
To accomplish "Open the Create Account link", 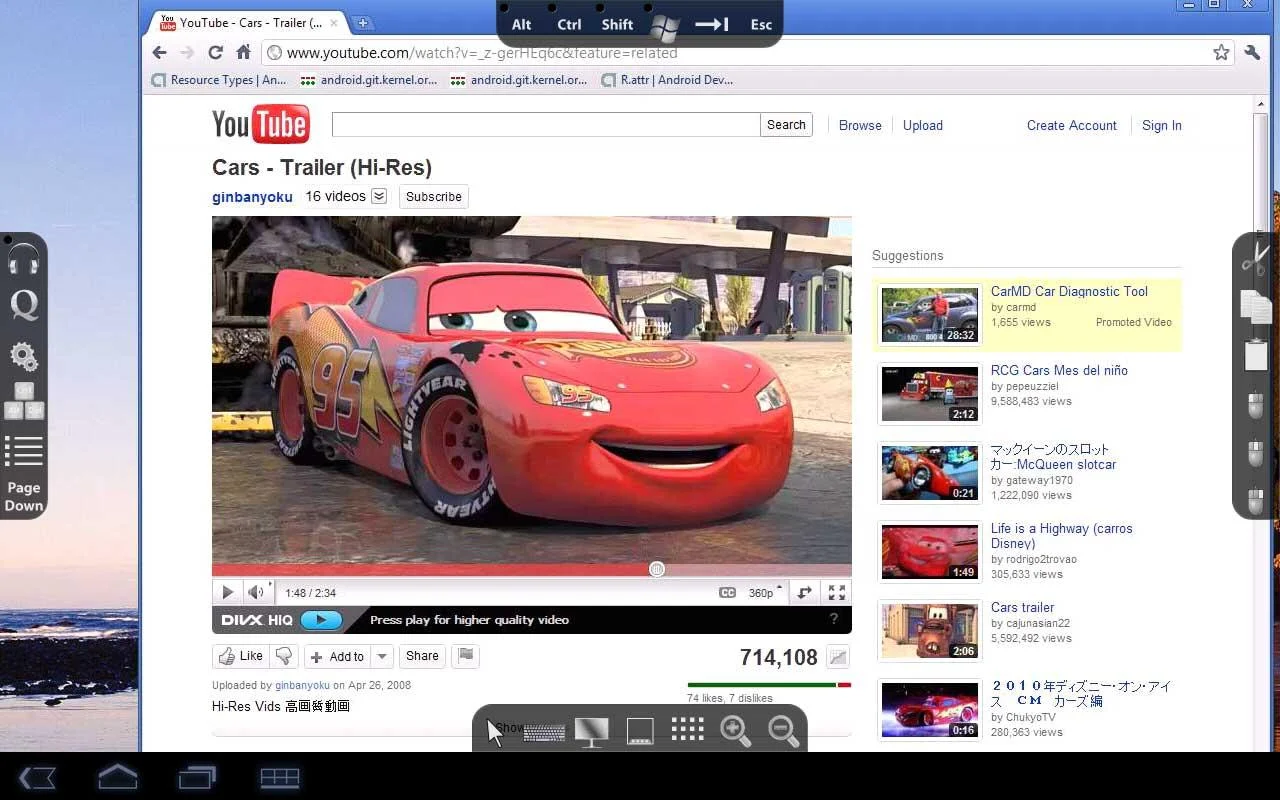I will tap(1072, 125).
